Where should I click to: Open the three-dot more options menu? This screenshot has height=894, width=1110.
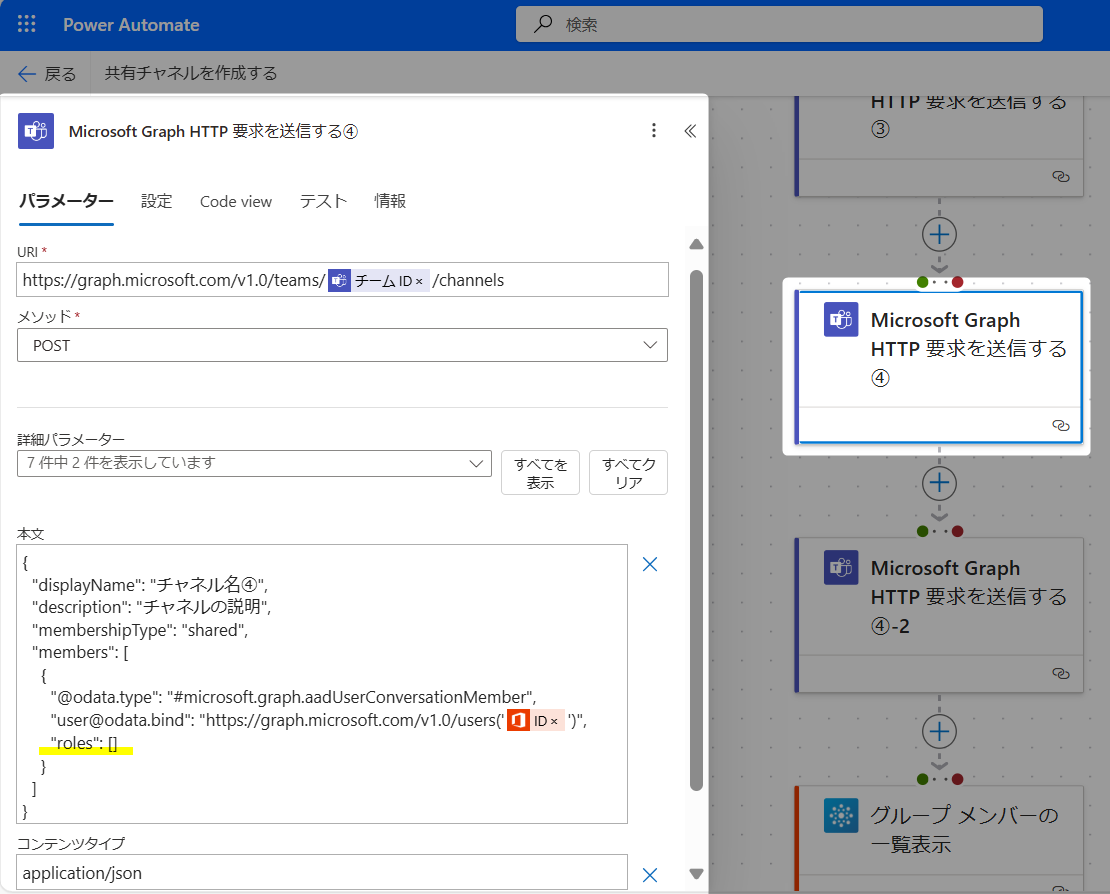(x=653, y=130)
